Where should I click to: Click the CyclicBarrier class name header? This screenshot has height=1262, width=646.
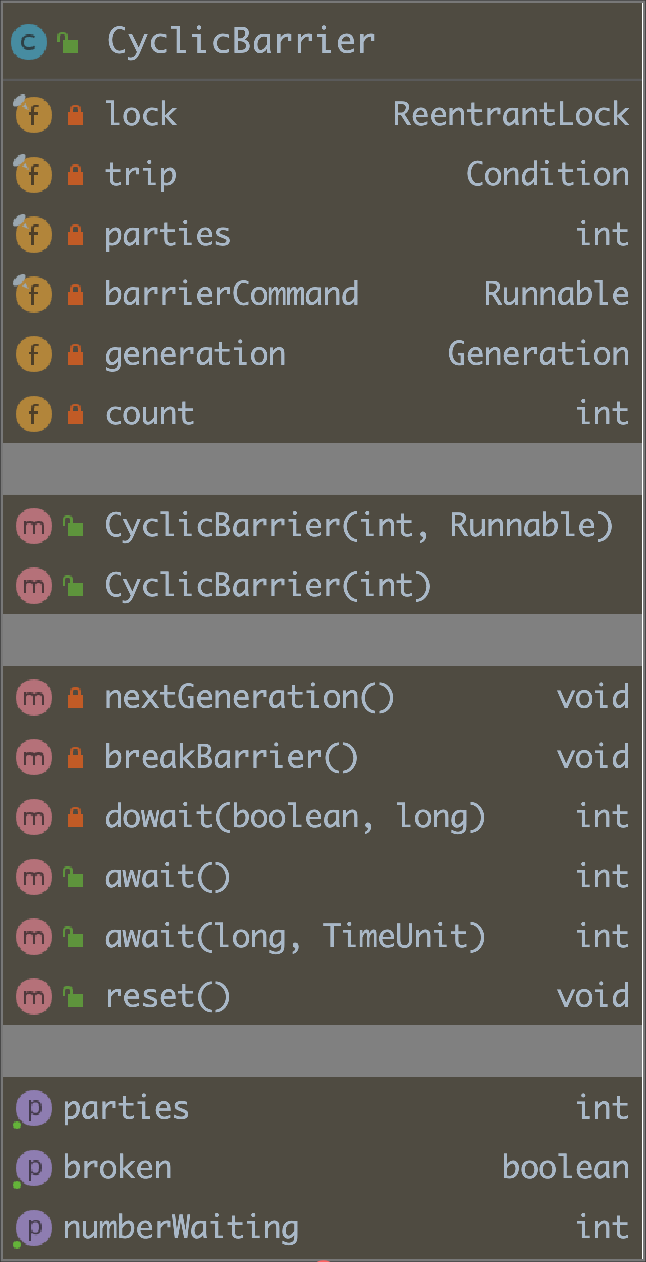point(241,41)
